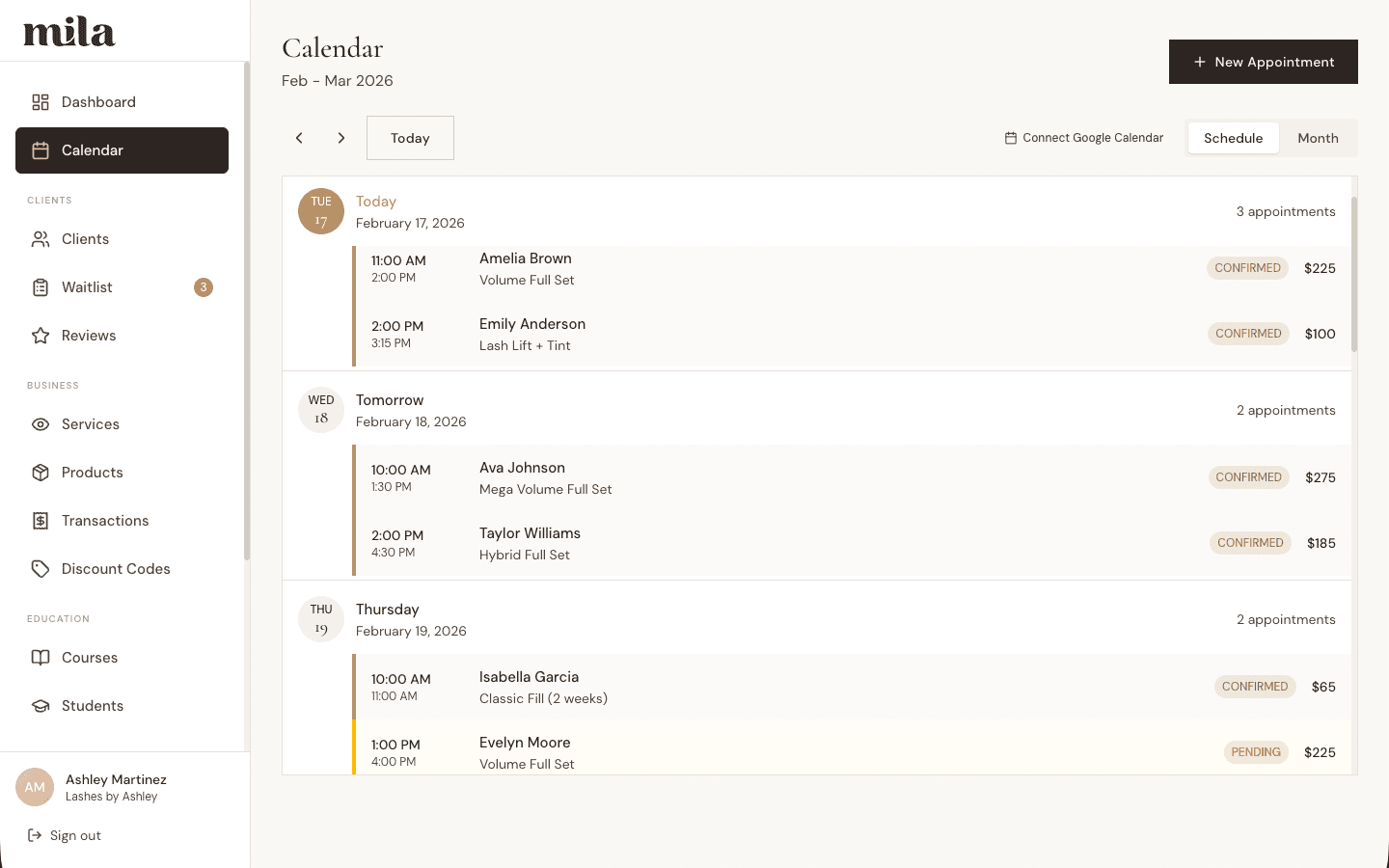Go to previous period with left chevron
This screenshot has height=868, width=1389.
[x=299, y=138]
